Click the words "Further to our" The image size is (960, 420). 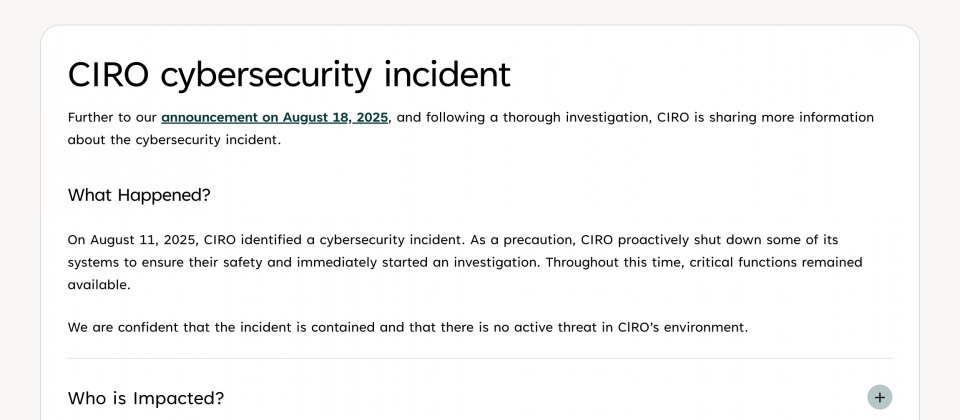click(111, 117)
